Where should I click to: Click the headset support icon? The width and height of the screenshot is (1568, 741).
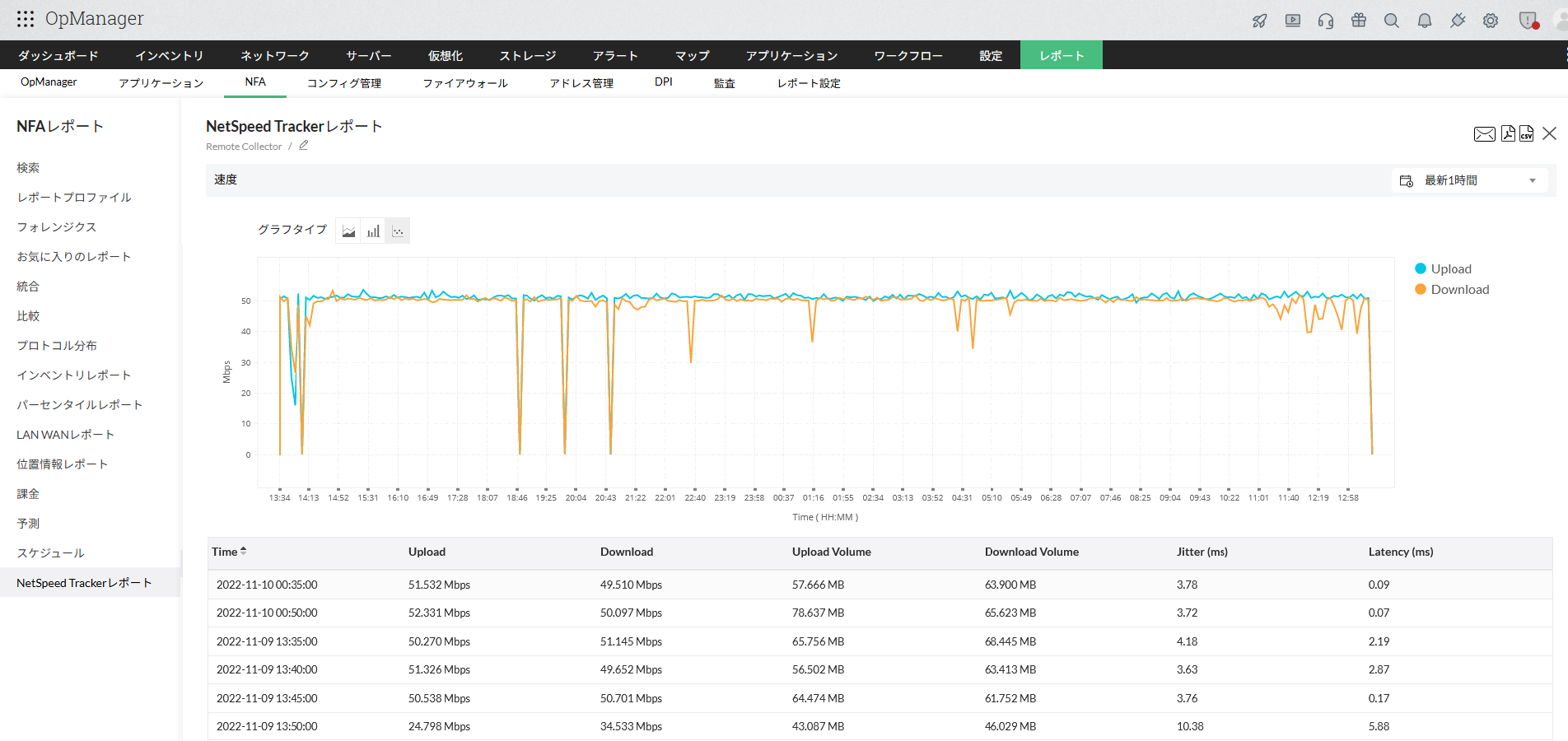[x=1326, y=21]
